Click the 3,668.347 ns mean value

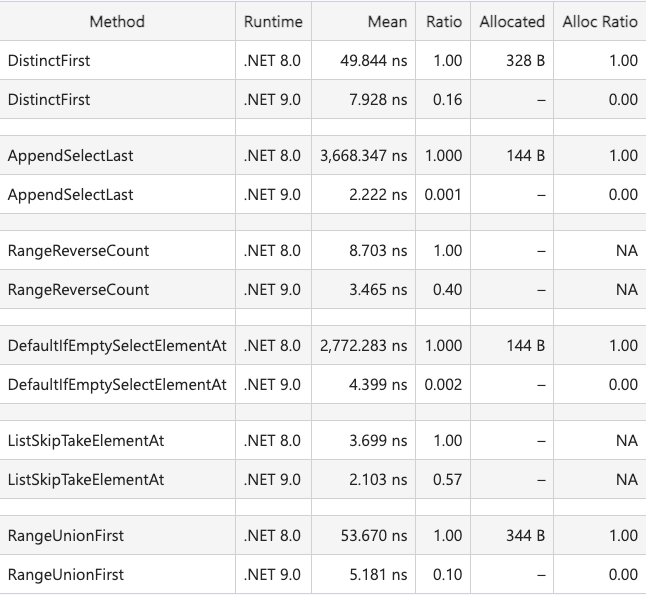(x=363, y=156)
